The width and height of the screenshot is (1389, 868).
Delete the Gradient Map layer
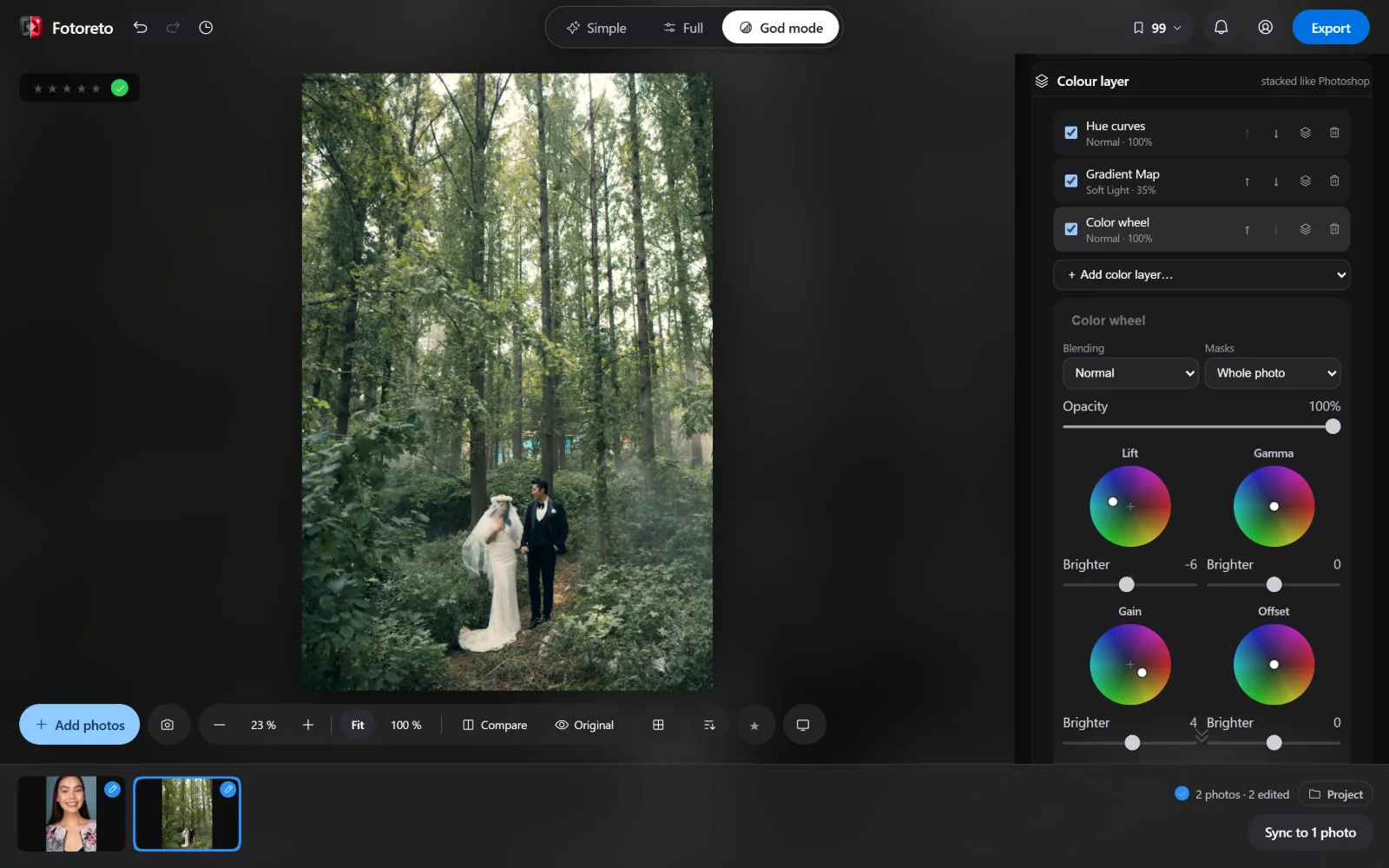(1334, 181)
